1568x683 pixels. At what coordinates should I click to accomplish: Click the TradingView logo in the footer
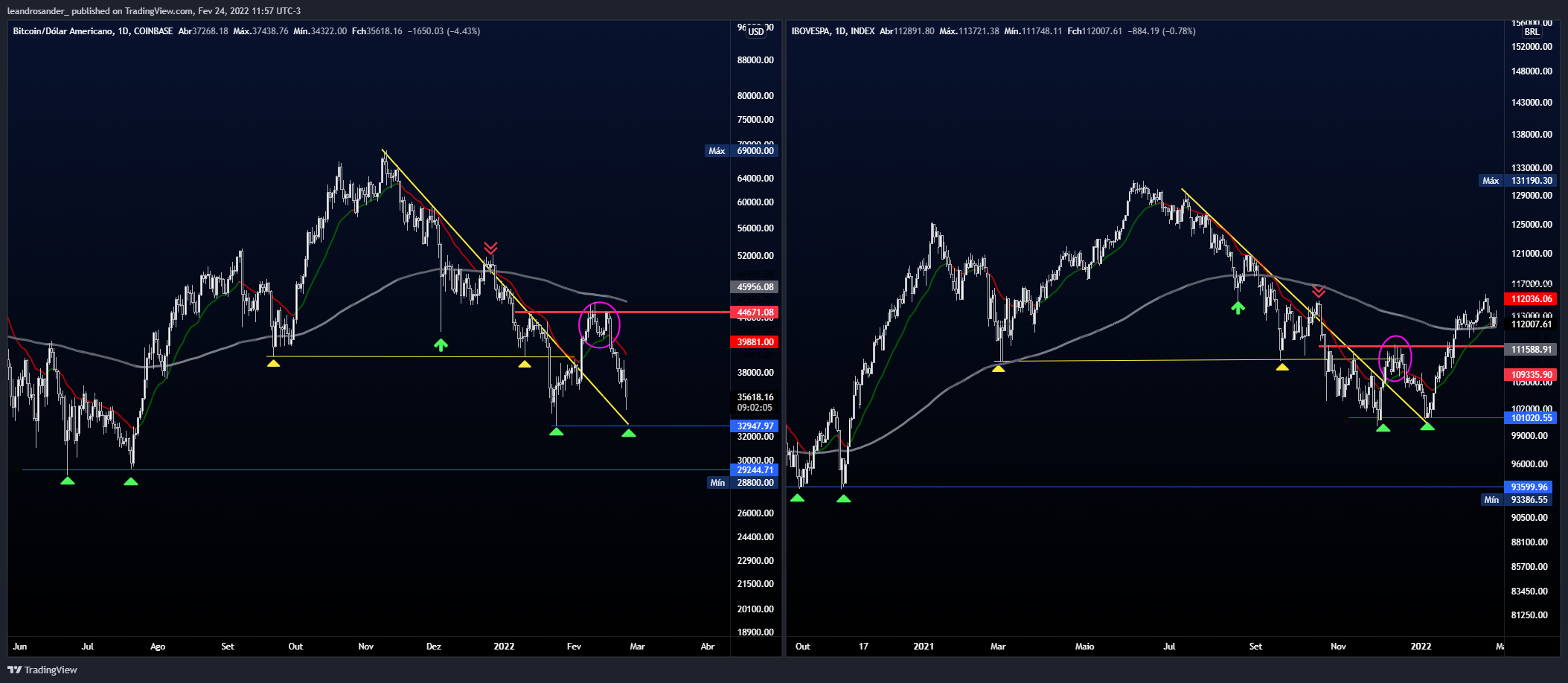point(42,670)
